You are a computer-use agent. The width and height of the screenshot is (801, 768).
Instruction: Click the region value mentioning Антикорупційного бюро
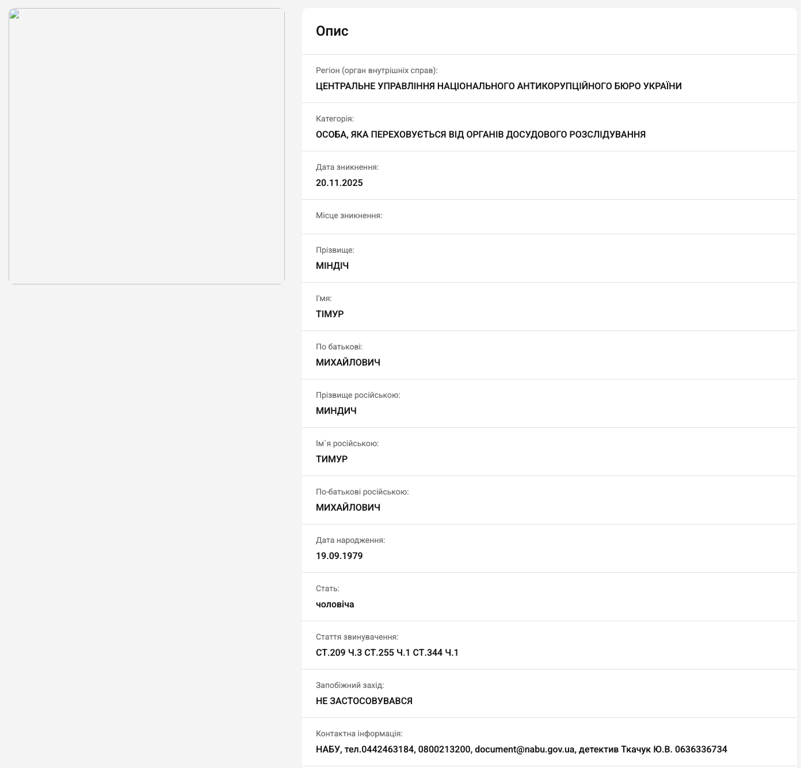(x=498, y=86)
